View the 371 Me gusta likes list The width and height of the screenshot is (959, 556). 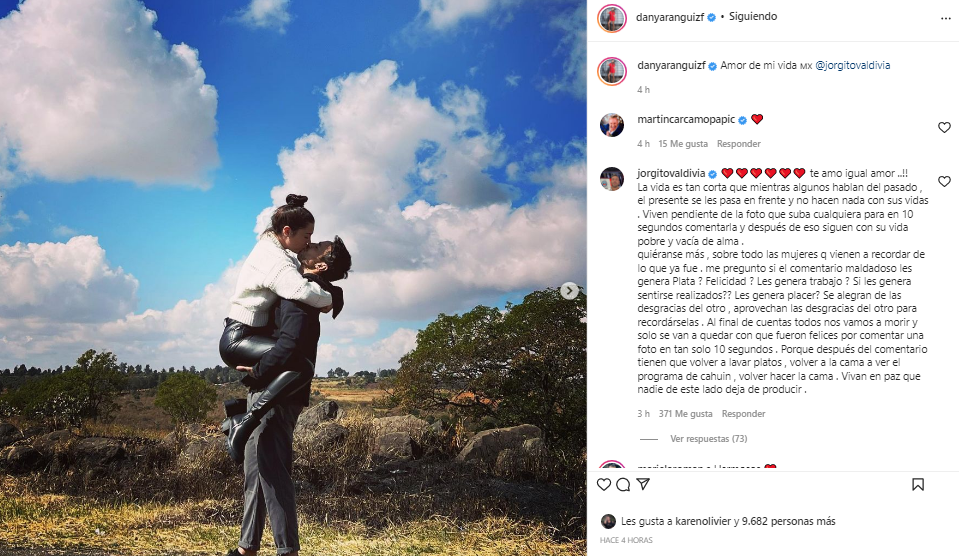686,413
